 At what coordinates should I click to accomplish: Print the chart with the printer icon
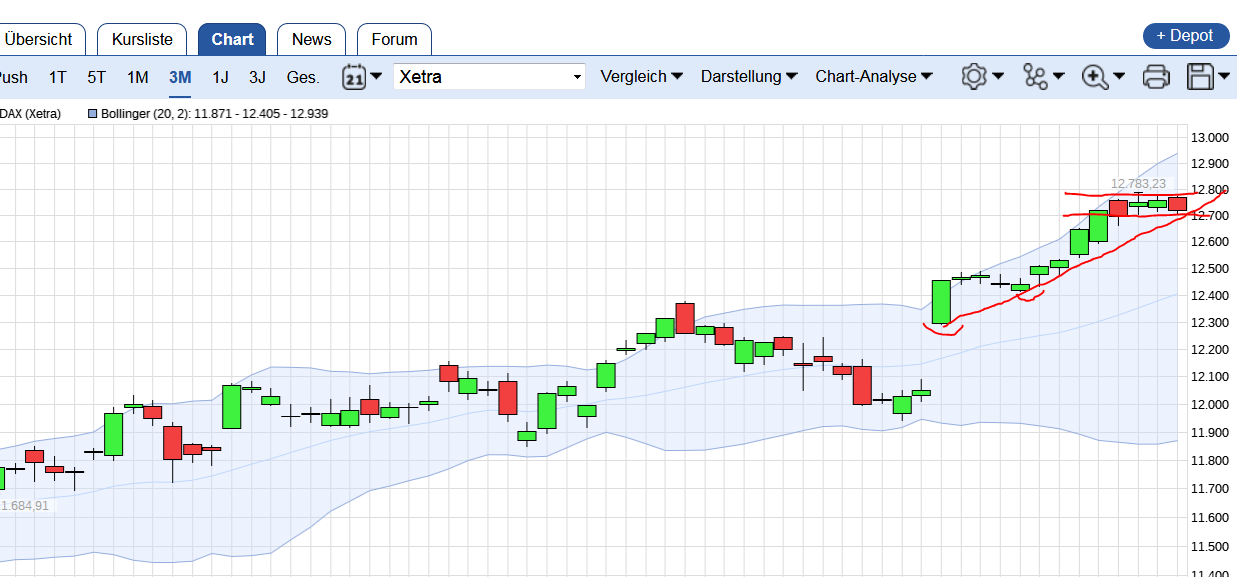click(x=1156, y=77)
